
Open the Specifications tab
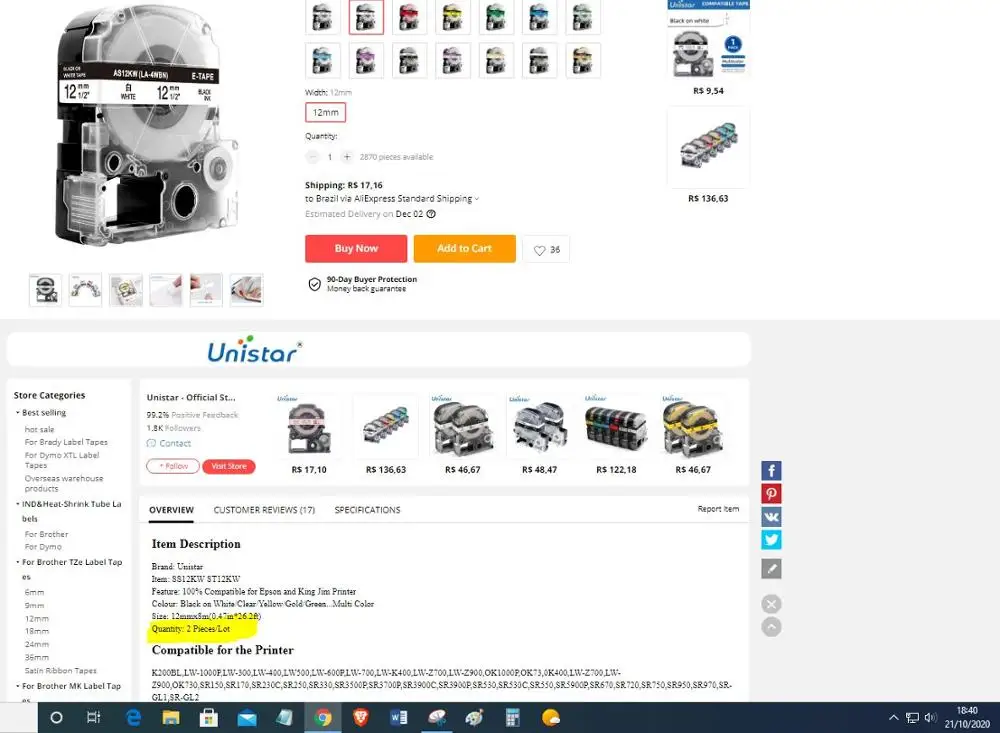tap(367, 510)
